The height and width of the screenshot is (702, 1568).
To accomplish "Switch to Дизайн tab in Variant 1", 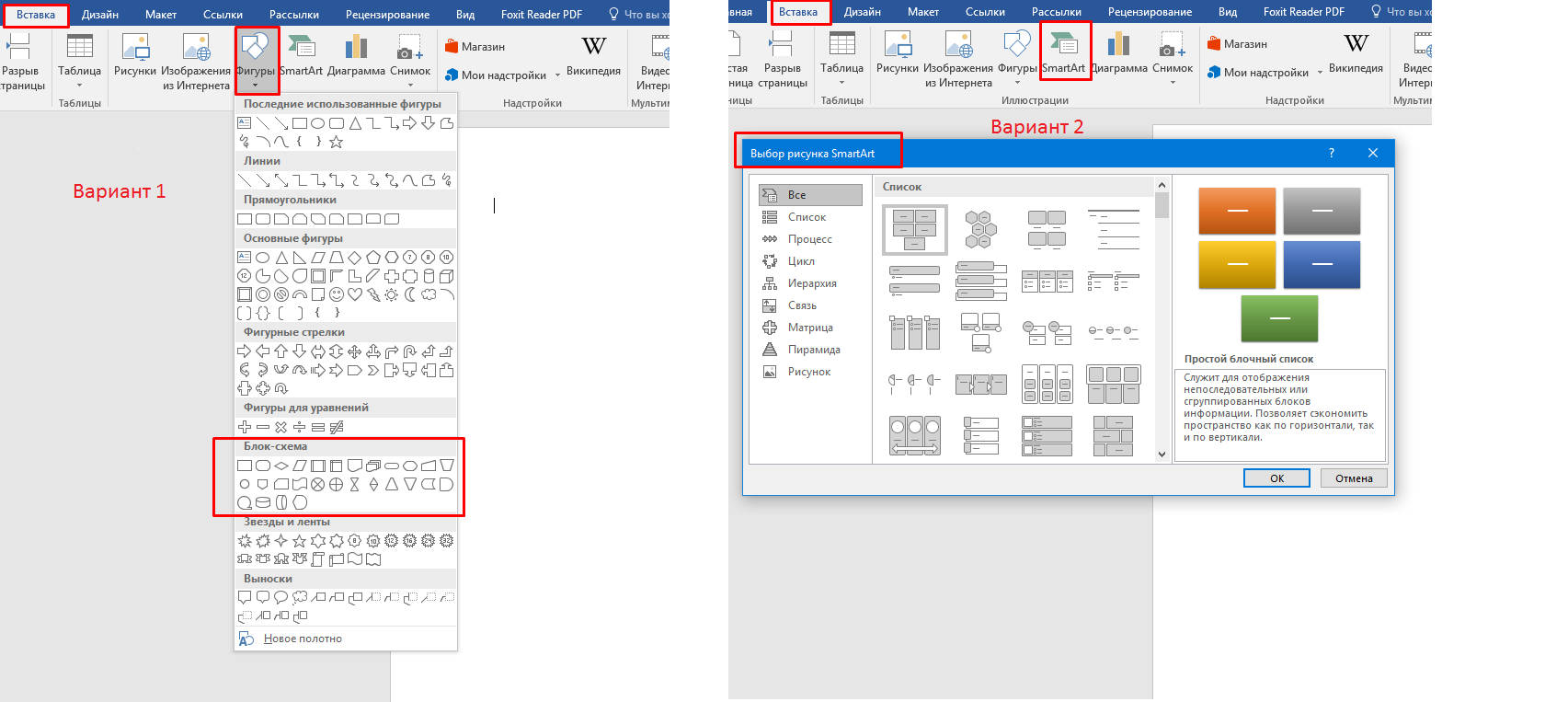I will coord(100,15).
